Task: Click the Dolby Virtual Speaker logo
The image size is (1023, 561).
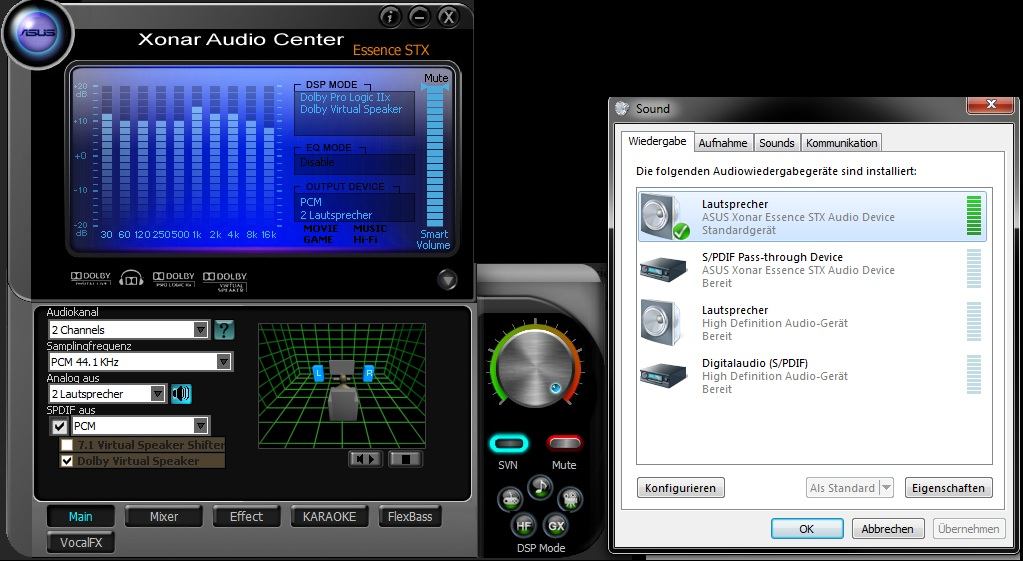Action: (x=225, y=280)
